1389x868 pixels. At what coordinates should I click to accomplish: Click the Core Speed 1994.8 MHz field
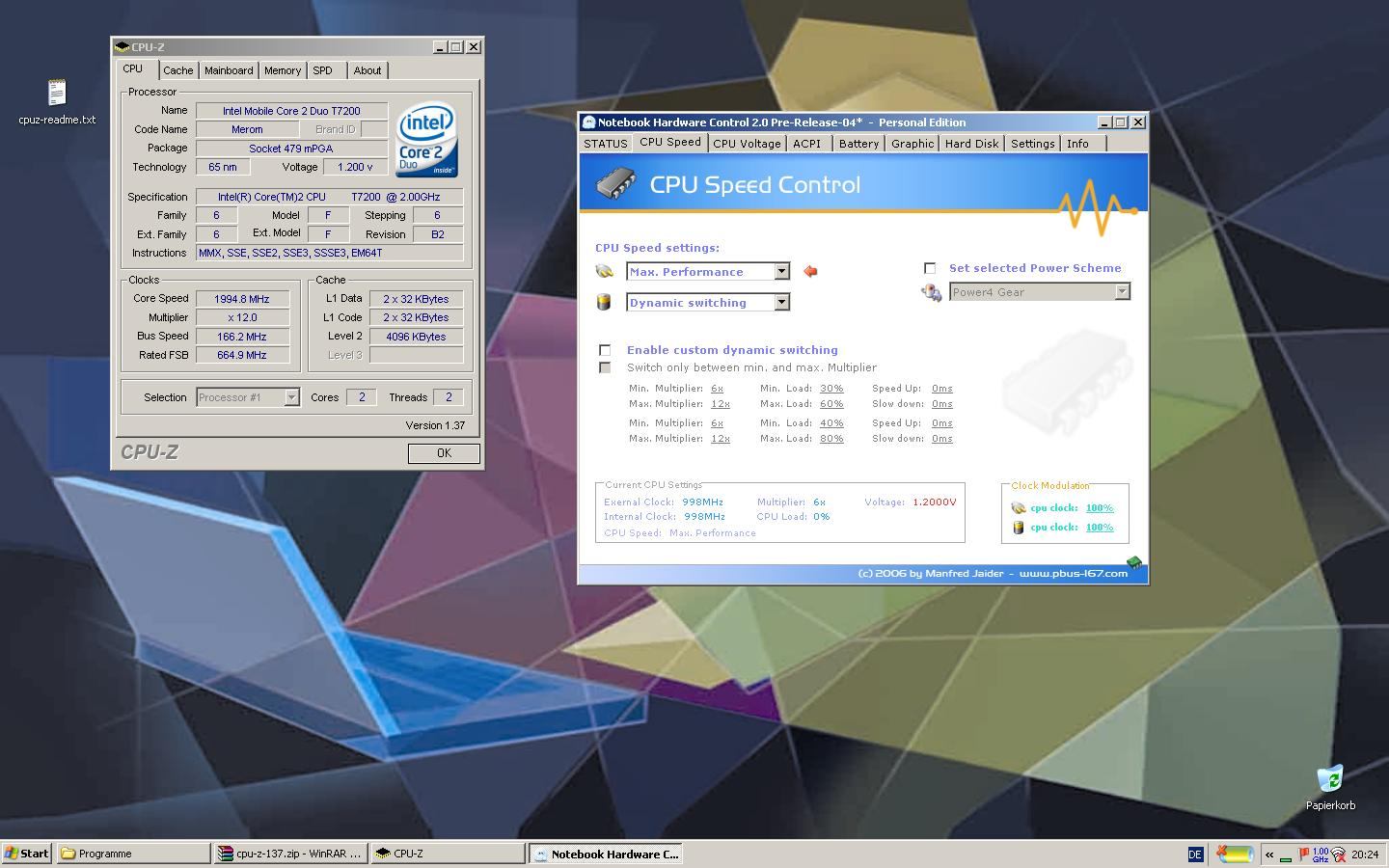(242, 299)
